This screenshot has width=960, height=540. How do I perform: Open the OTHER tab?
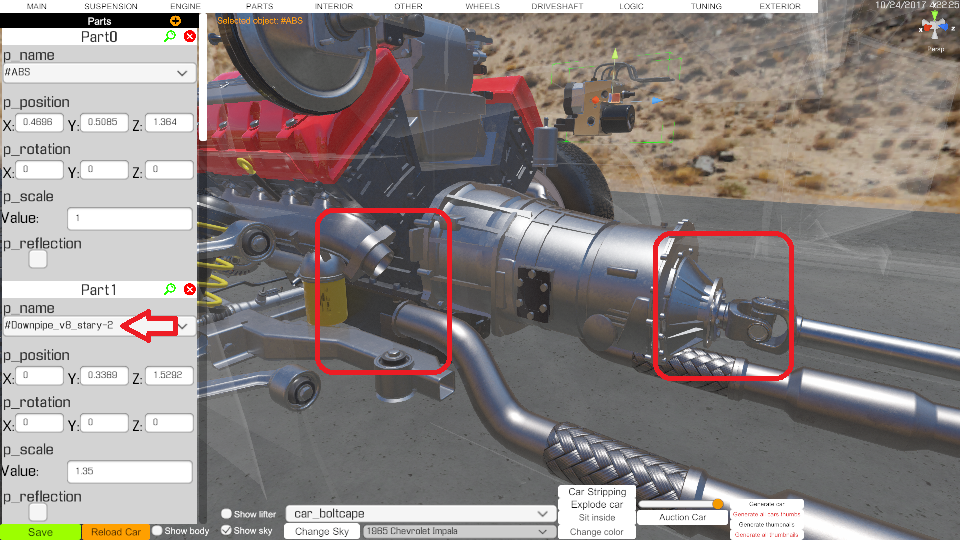[x=408, y=6]
